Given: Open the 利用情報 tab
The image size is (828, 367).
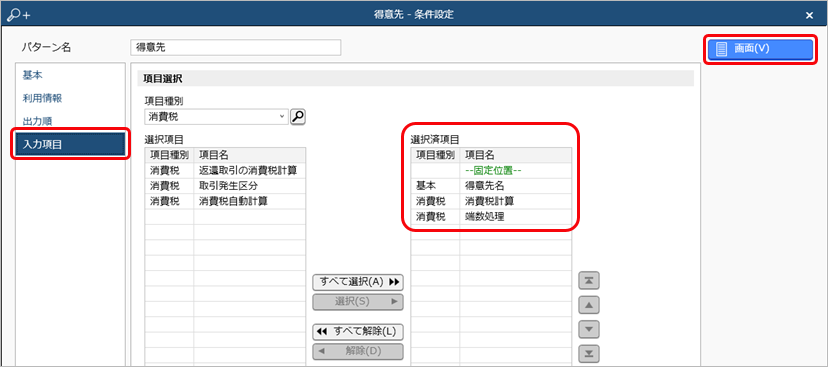Looking at the screenshot, I should tap(70, 98).
